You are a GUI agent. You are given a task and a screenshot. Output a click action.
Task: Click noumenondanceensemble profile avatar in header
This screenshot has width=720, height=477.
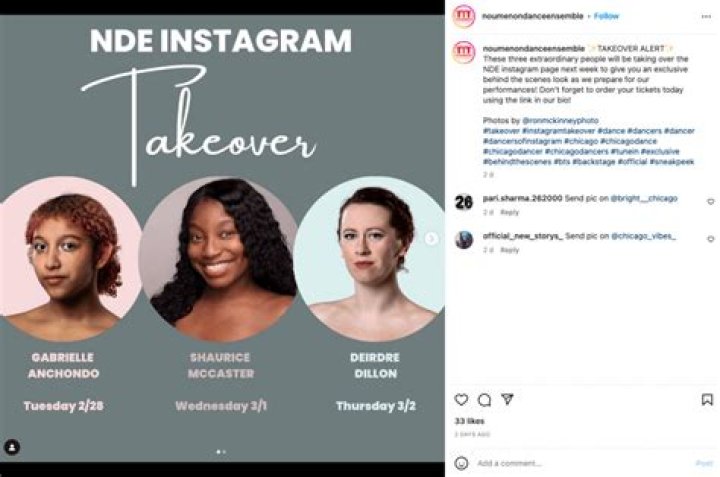[x=463, y=16]
